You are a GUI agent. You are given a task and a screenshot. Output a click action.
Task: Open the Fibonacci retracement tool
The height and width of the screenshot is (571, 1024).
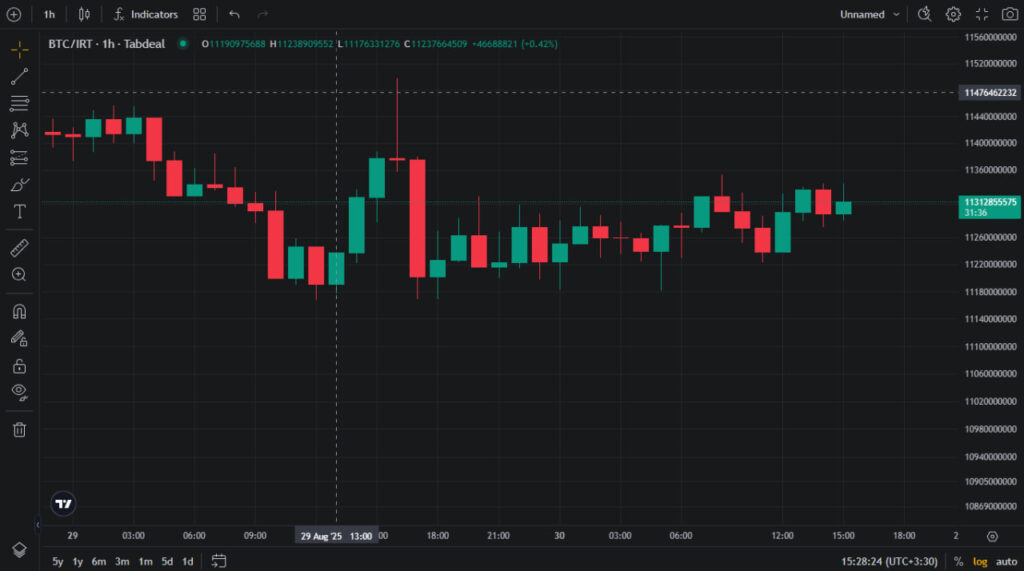19,103
